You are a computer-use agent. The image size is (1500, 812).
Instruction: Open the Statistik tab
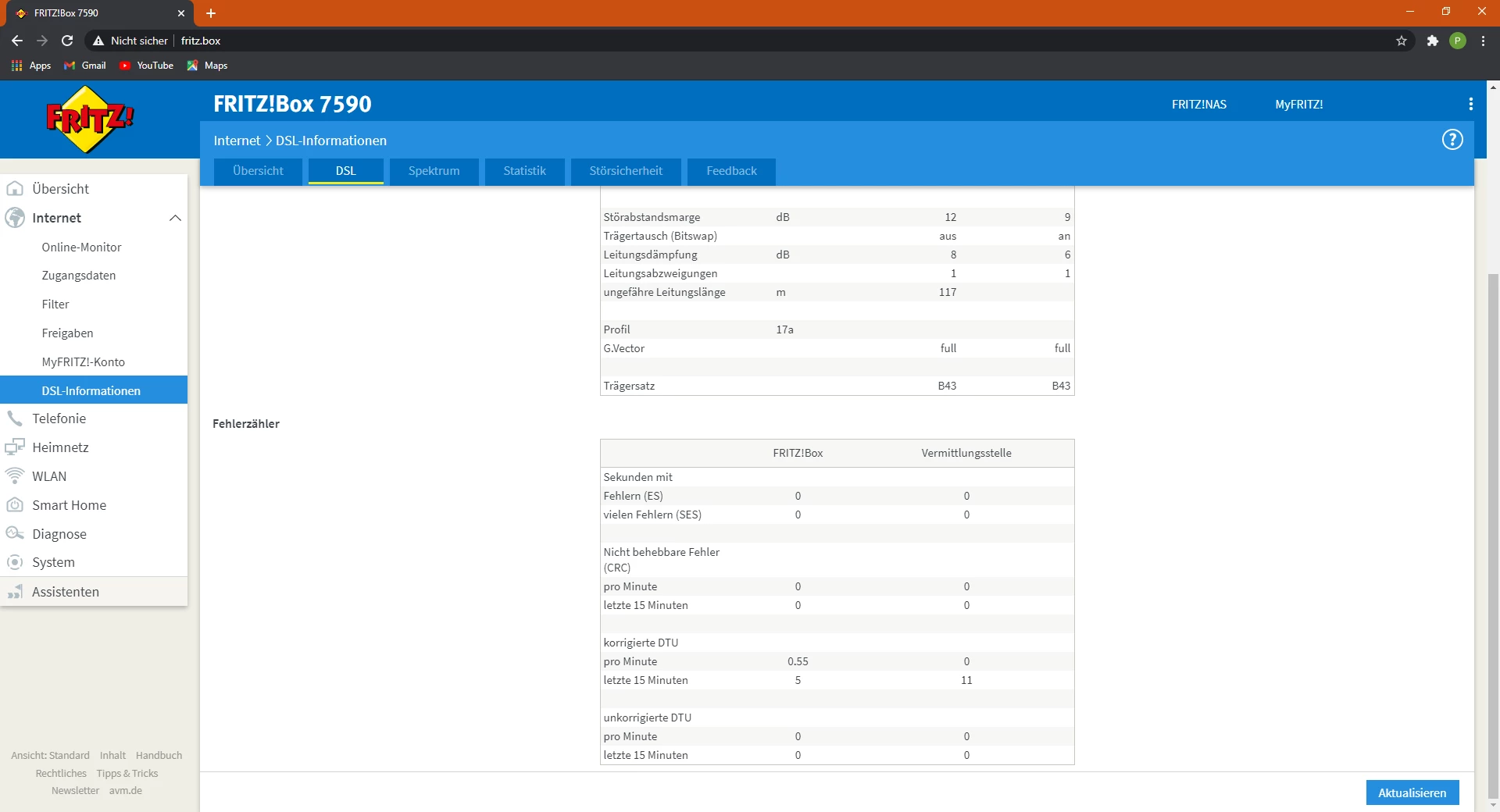coord(525,171)
